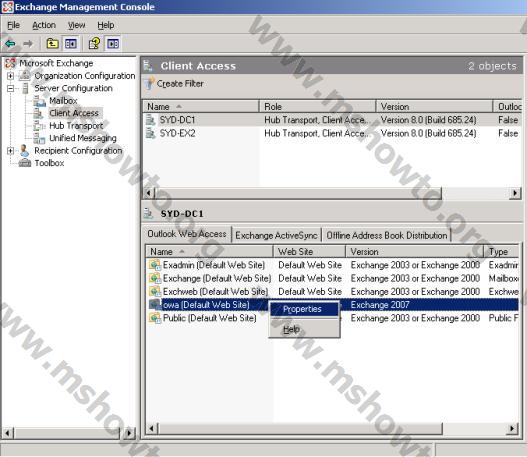Click the Client Access node icon in tree
Screen dimensions: 527x457
39,113
